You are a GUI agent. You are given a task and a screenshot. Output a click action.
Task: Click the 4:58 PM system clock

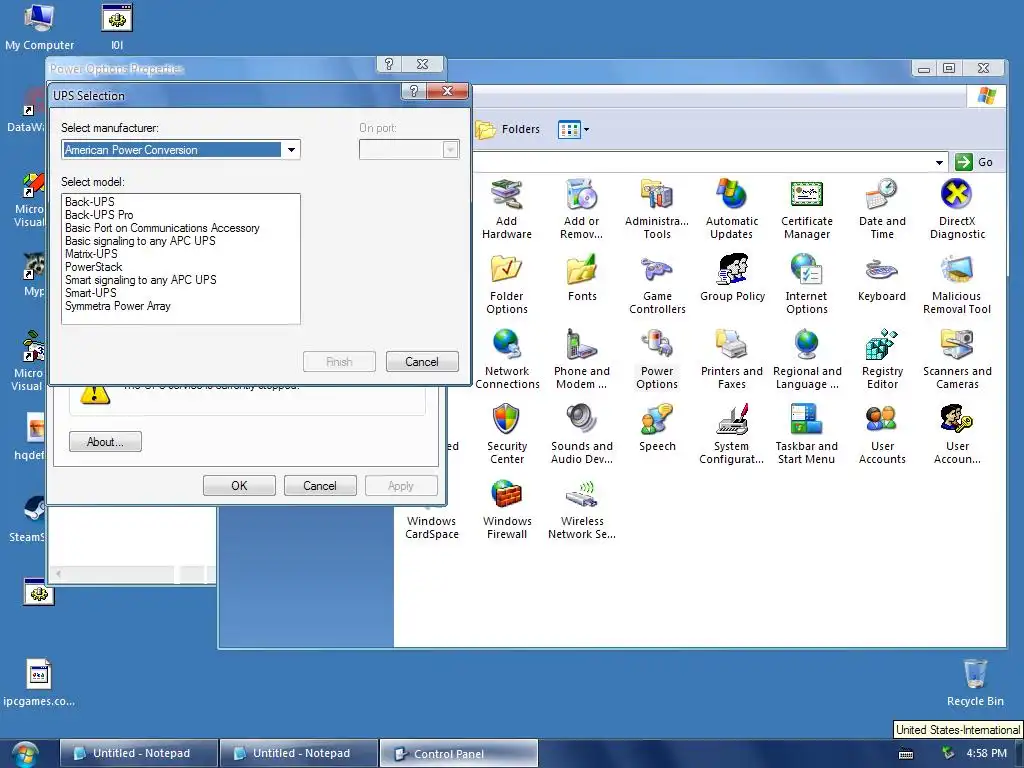tap(986, 754)
